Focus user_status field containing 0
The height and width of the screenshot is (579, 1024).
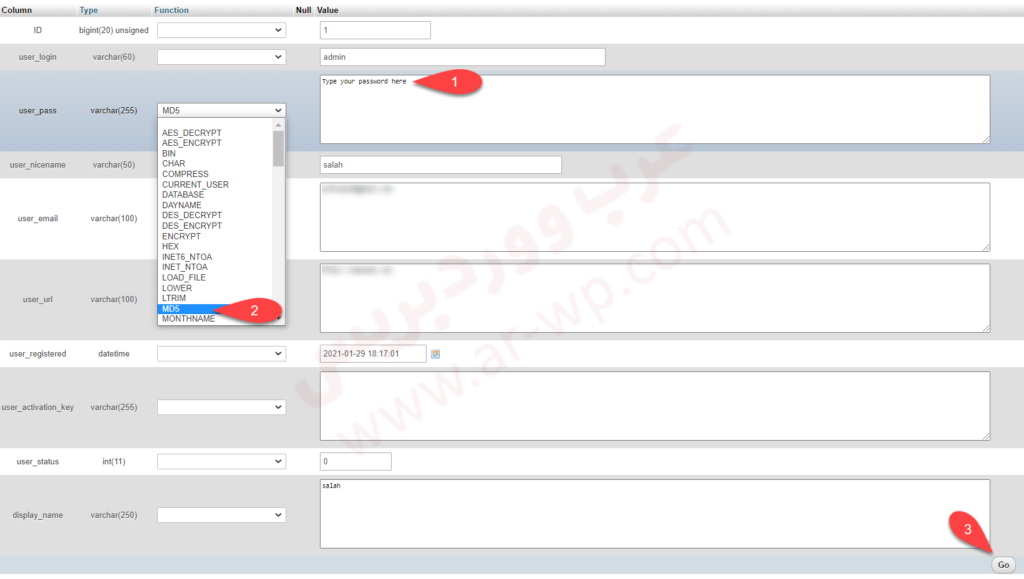pos(356,462)
